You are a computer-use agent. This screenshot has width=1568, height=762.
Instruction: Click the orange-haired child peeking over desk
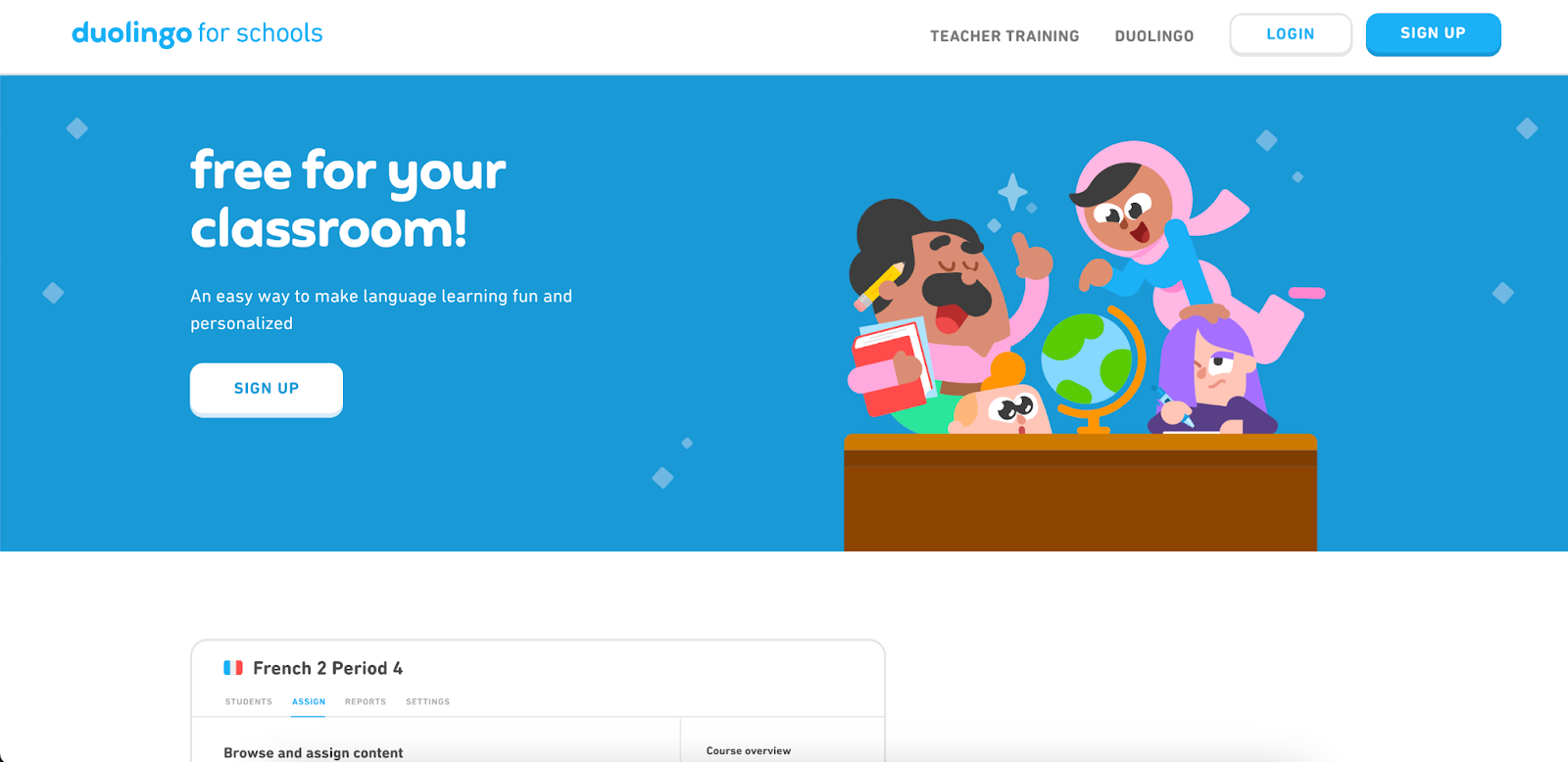[1000, 402]
